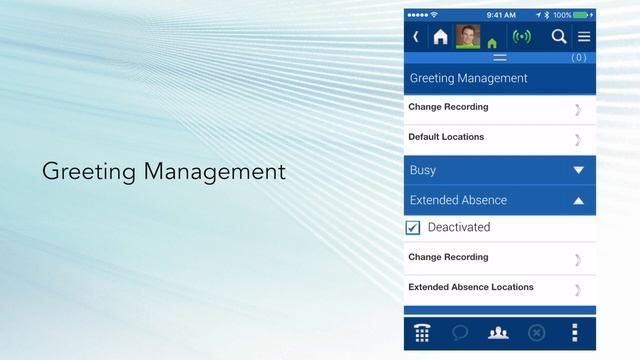The width and height of the screenshot is (640, 360).
Task: Tap the Greeting Management header in the phone
Action: [500, 78]
